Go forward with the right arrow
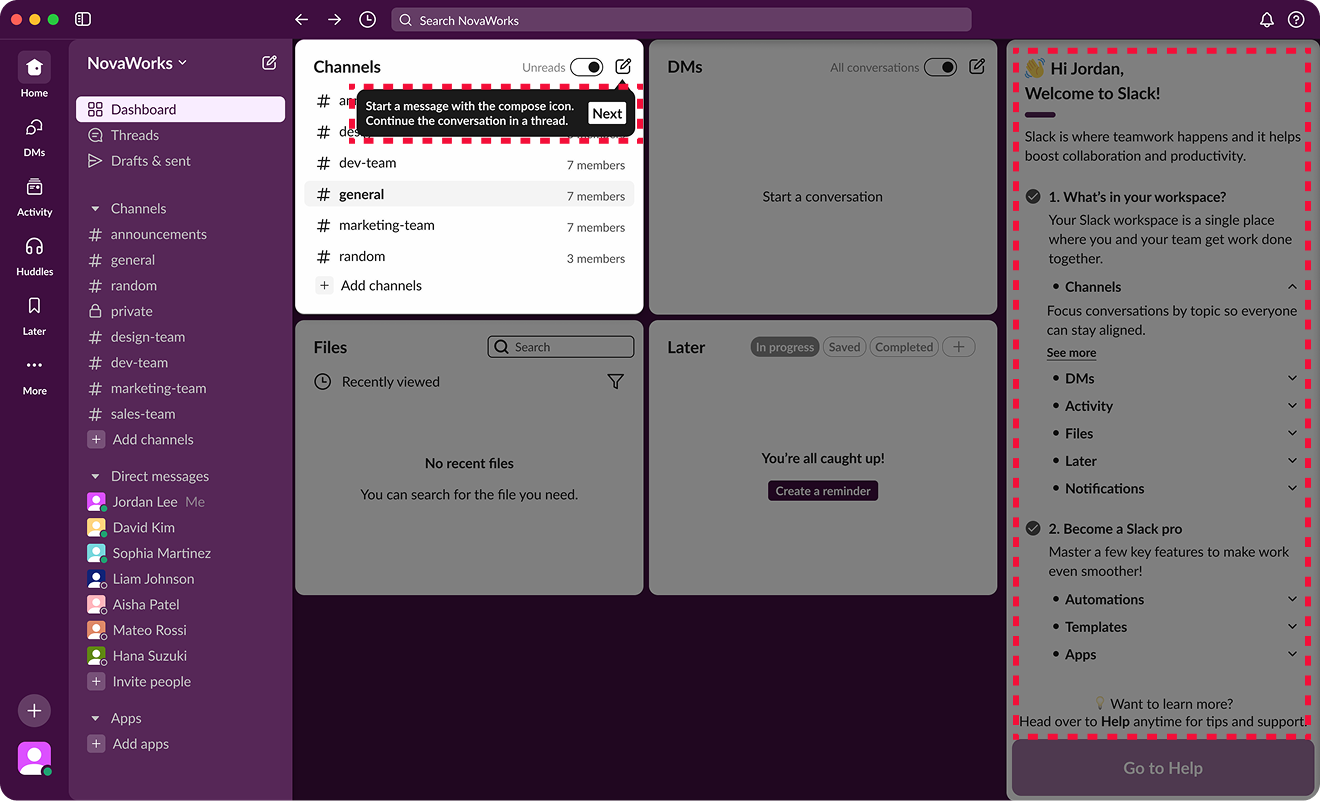1320x801 pixels. (x=334, y=19)
